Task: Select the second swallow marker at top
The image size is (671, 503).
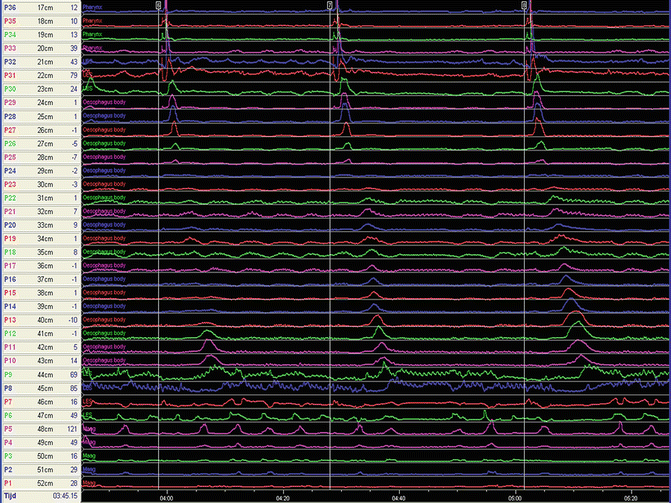Action: pyautogui.click(x=330, y=5)
